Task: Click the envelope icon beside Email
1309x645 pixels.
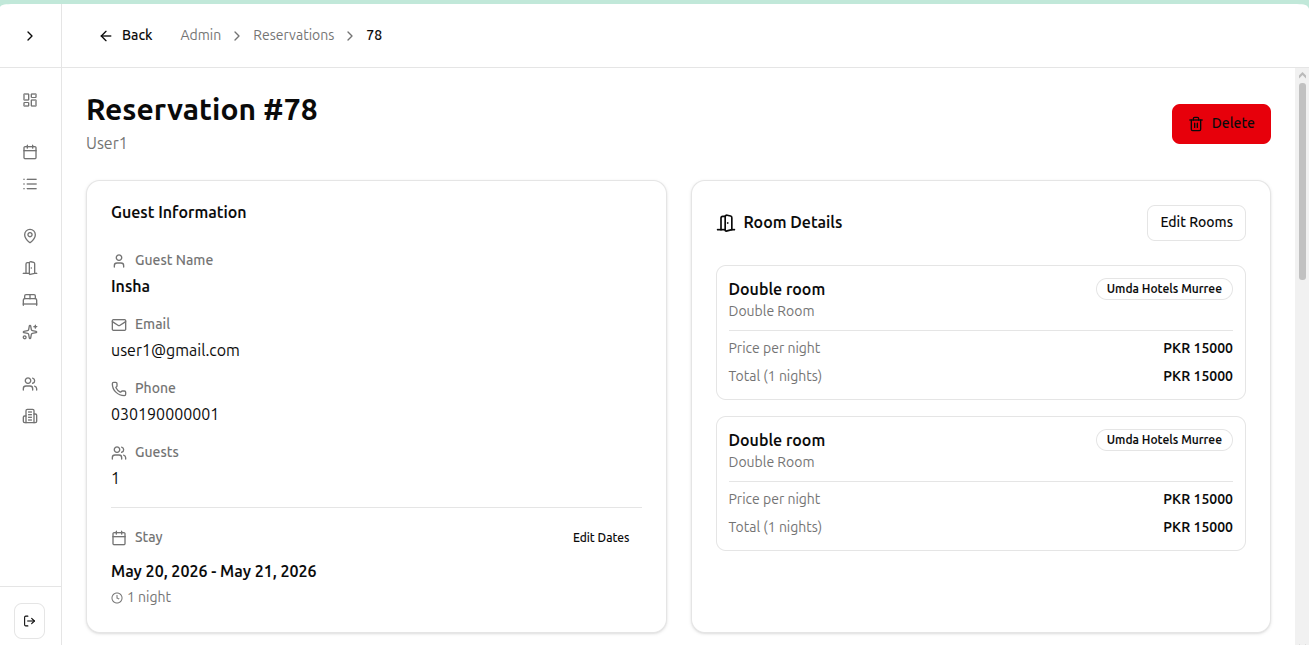Action: click(119, 325)
